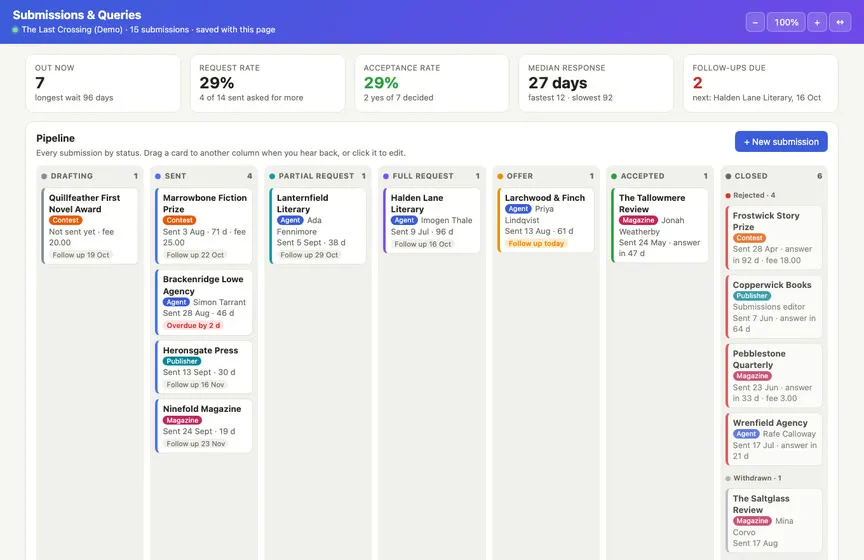Click the Follow up 16 Nov badge
Viewport: 864px width, 560px height.
tap(195, 384)
